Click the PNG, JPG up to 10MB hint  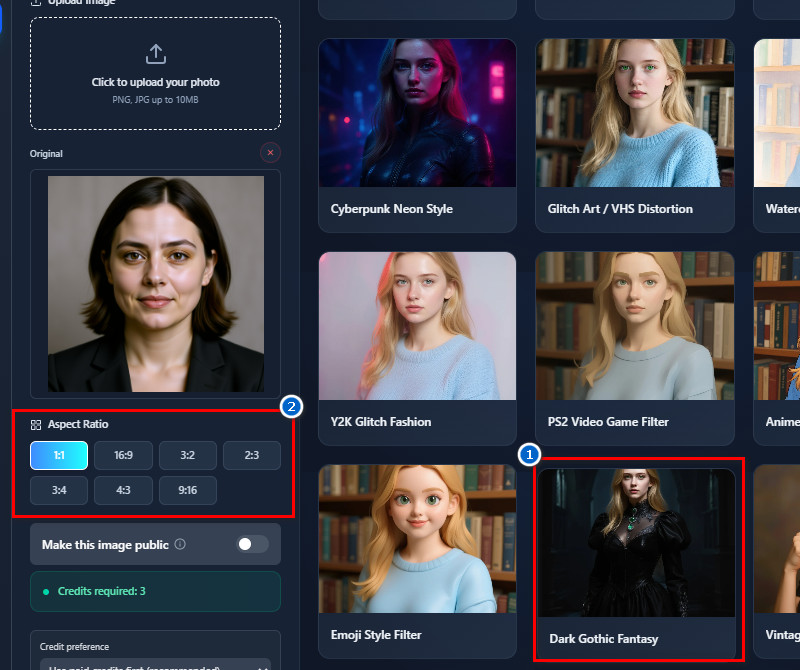coord(156,100)
